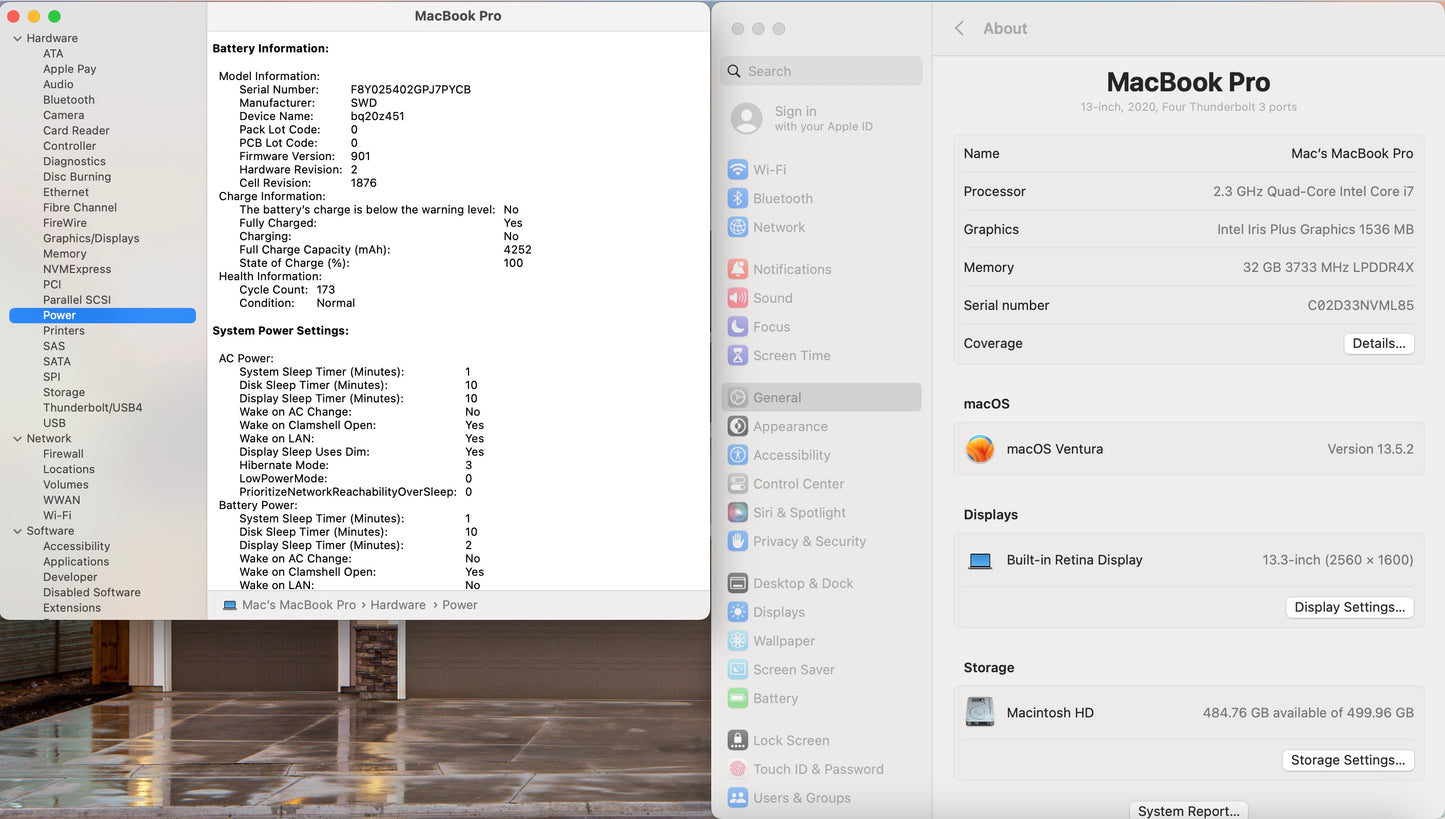Select the Screen Time hourglass icon
The image size is (1445, 819).
tap(738, 356)
